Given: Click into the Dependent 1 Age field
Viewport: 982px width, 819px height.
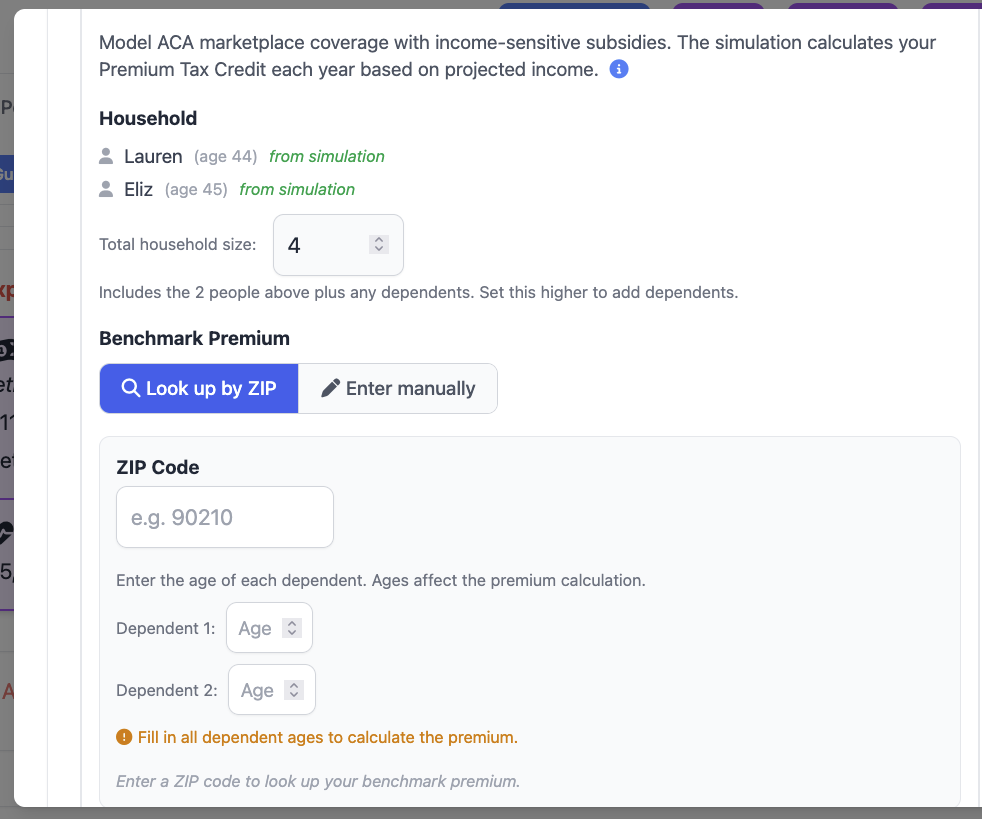Looking at the screenshot, I should tap(256, 628).
